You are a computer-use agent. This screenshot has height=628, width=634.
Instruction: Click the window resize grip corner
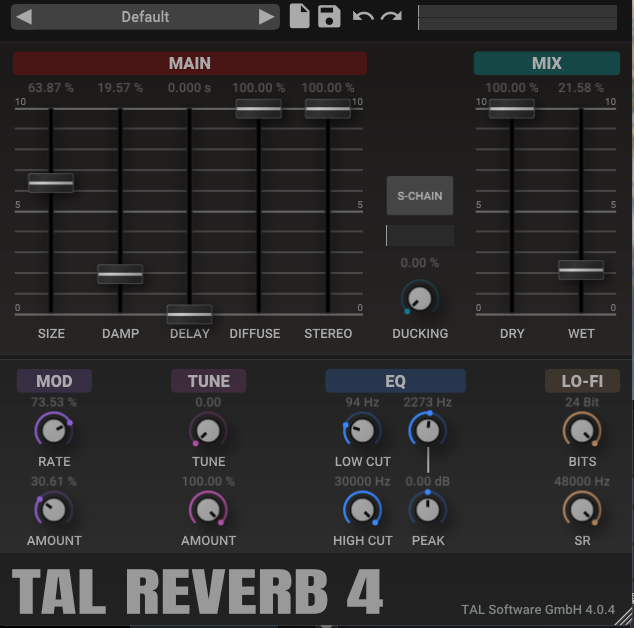(624, 617)
